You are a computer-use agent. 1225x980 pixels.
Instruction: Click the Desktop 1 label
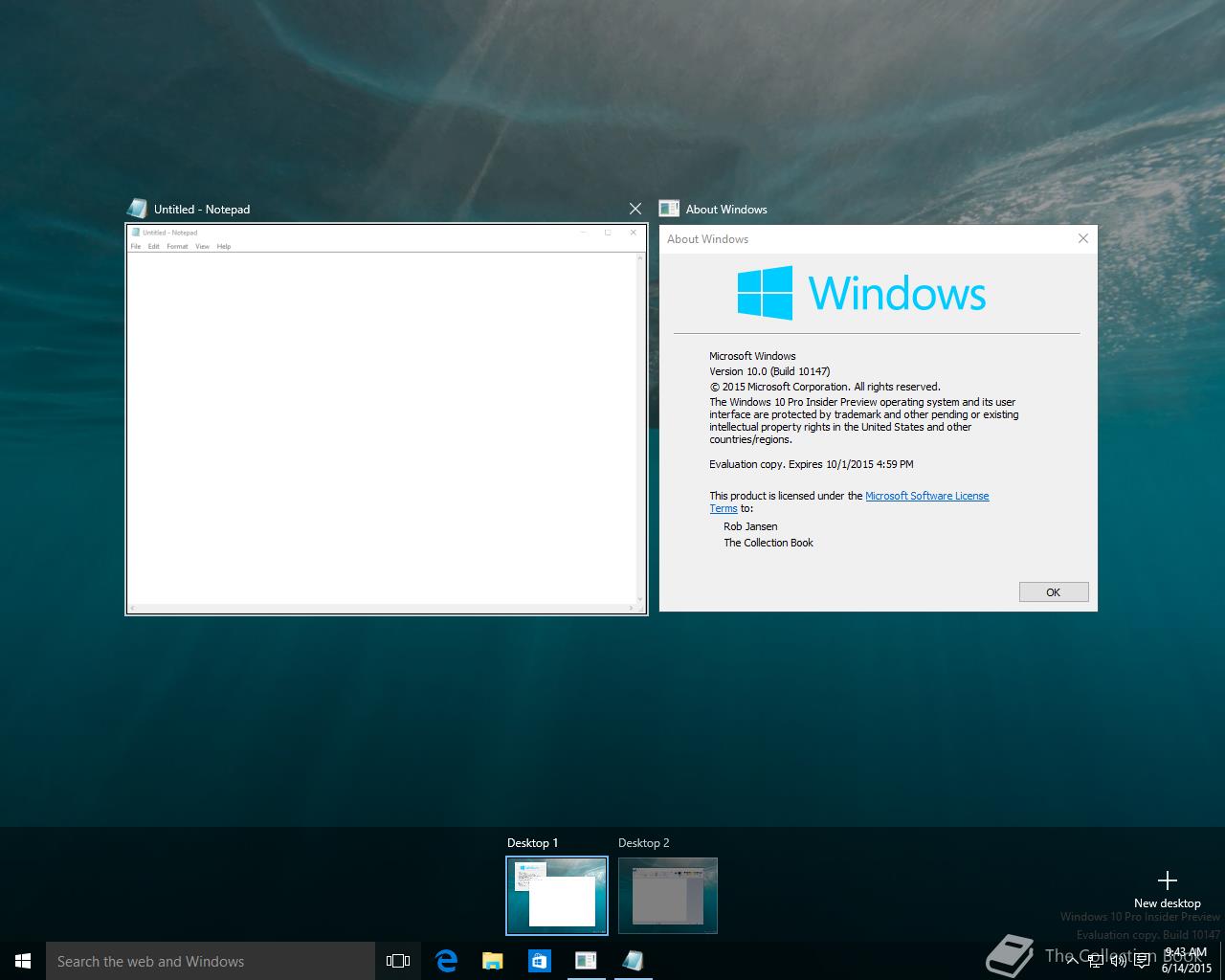pos(532,843)
